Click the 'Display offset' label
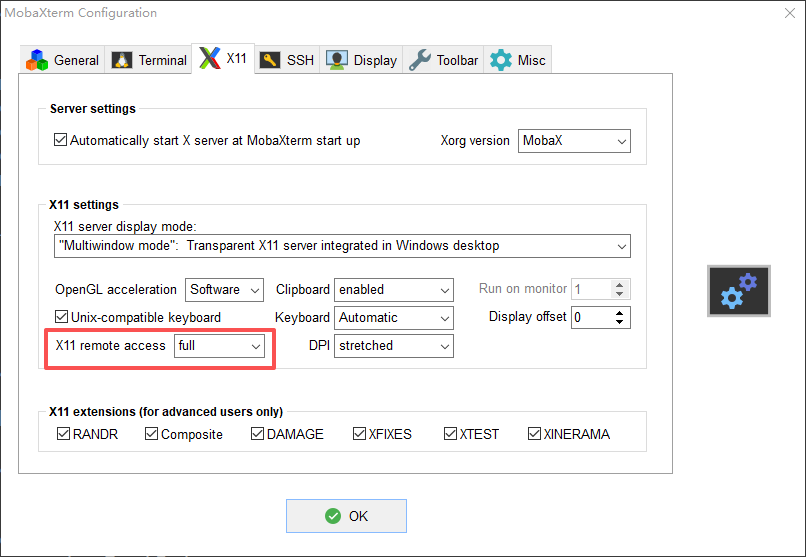This screenshot has height=557, width=806. pyautogui.click(x=527, y=317)
